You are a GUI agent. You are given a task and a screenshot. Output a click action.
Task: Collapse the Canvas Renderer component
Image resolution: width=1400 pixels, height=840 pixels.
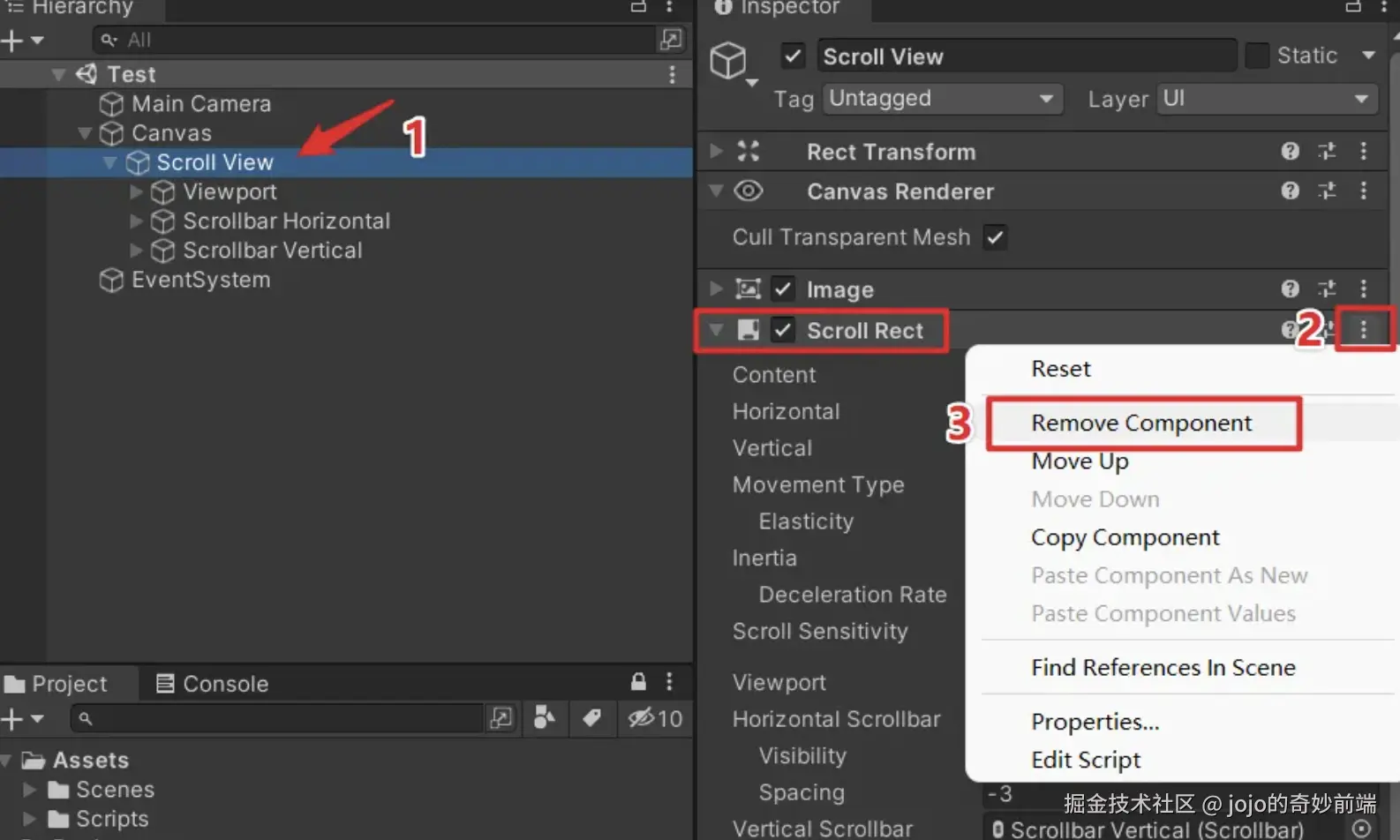pyautogui.click(x=717, y=191)
